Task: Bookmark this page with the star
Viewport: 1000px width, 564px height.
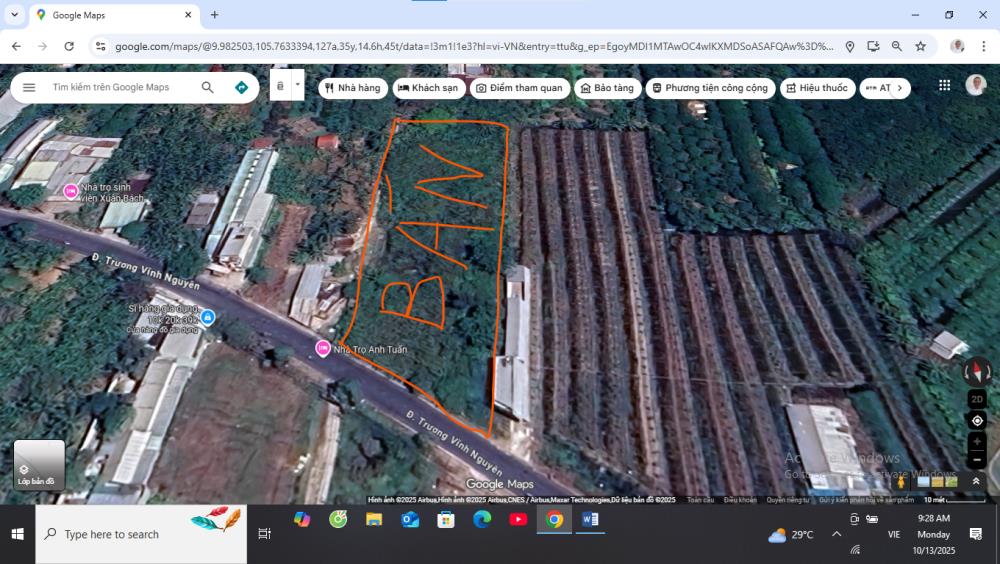Action: point(920,46)
